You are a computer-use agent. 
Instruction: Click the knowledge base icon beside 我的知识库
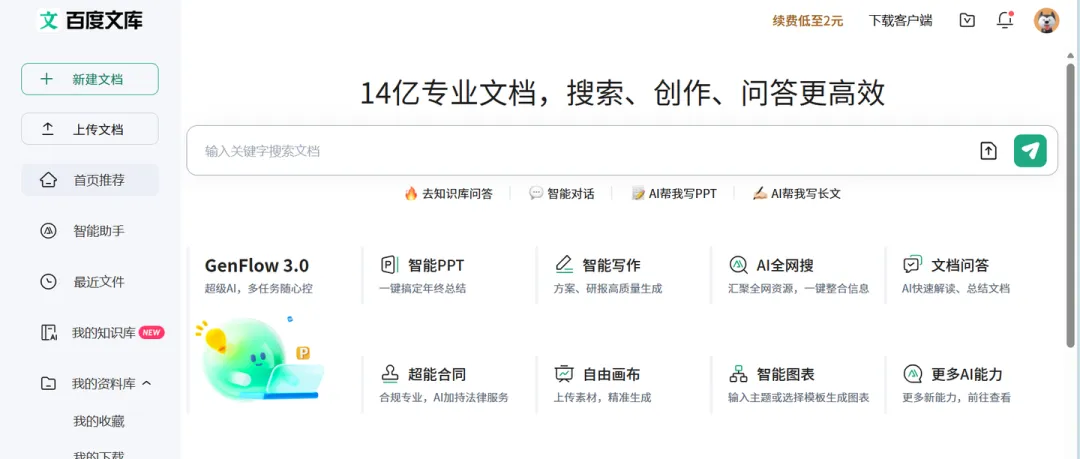point(48,333)
